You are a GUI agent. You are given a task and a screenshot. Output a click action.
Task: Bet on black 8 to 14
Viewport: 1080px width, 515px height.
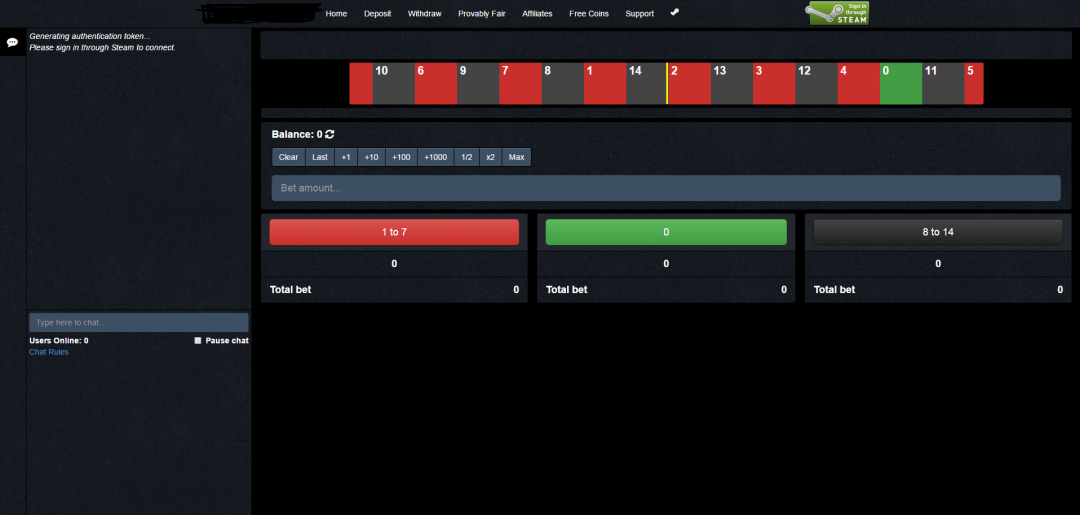937,232
